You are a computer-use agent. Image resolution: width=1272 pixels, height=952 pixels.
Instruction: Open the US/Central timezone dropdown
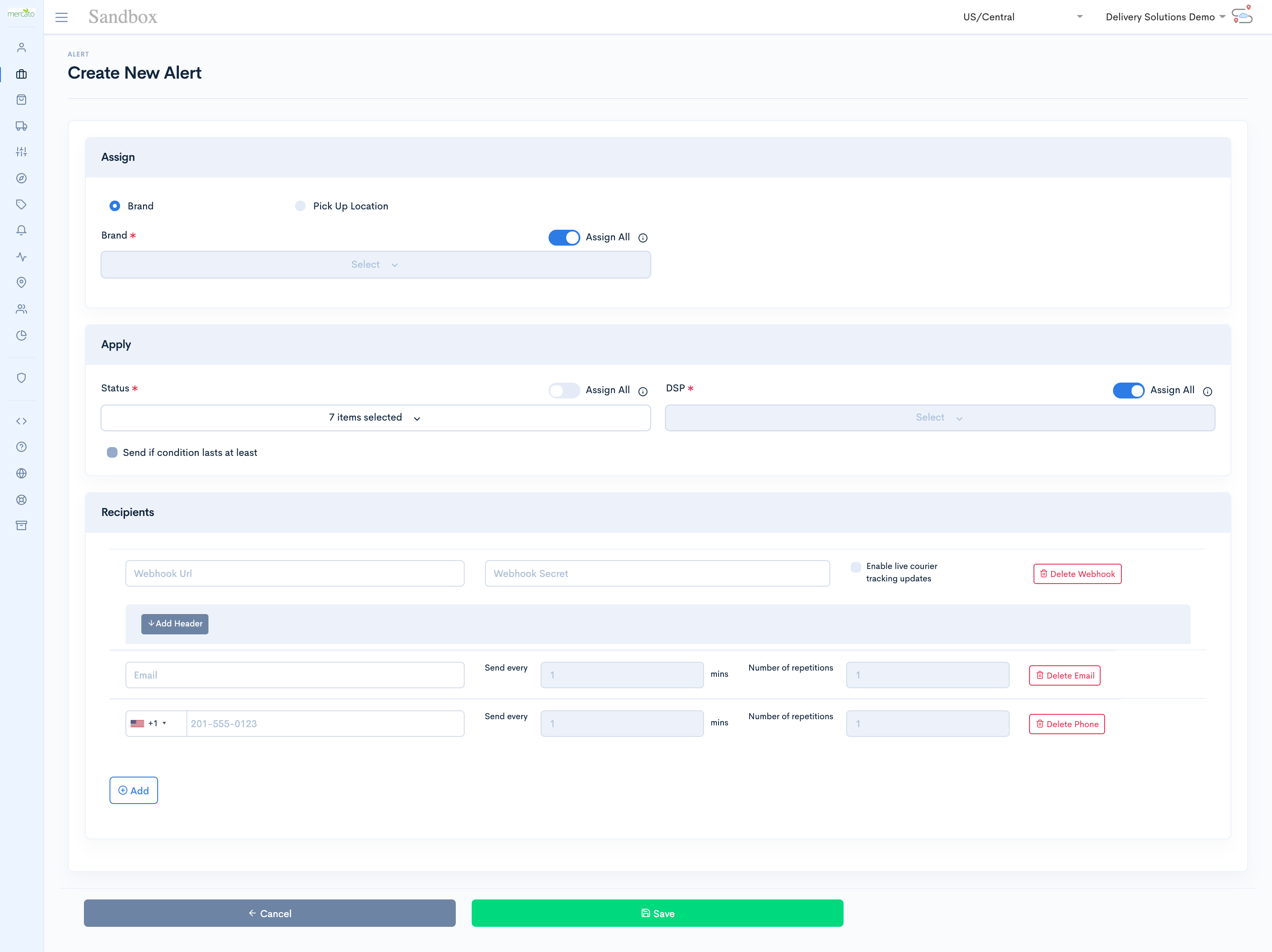coord(1022,17)
